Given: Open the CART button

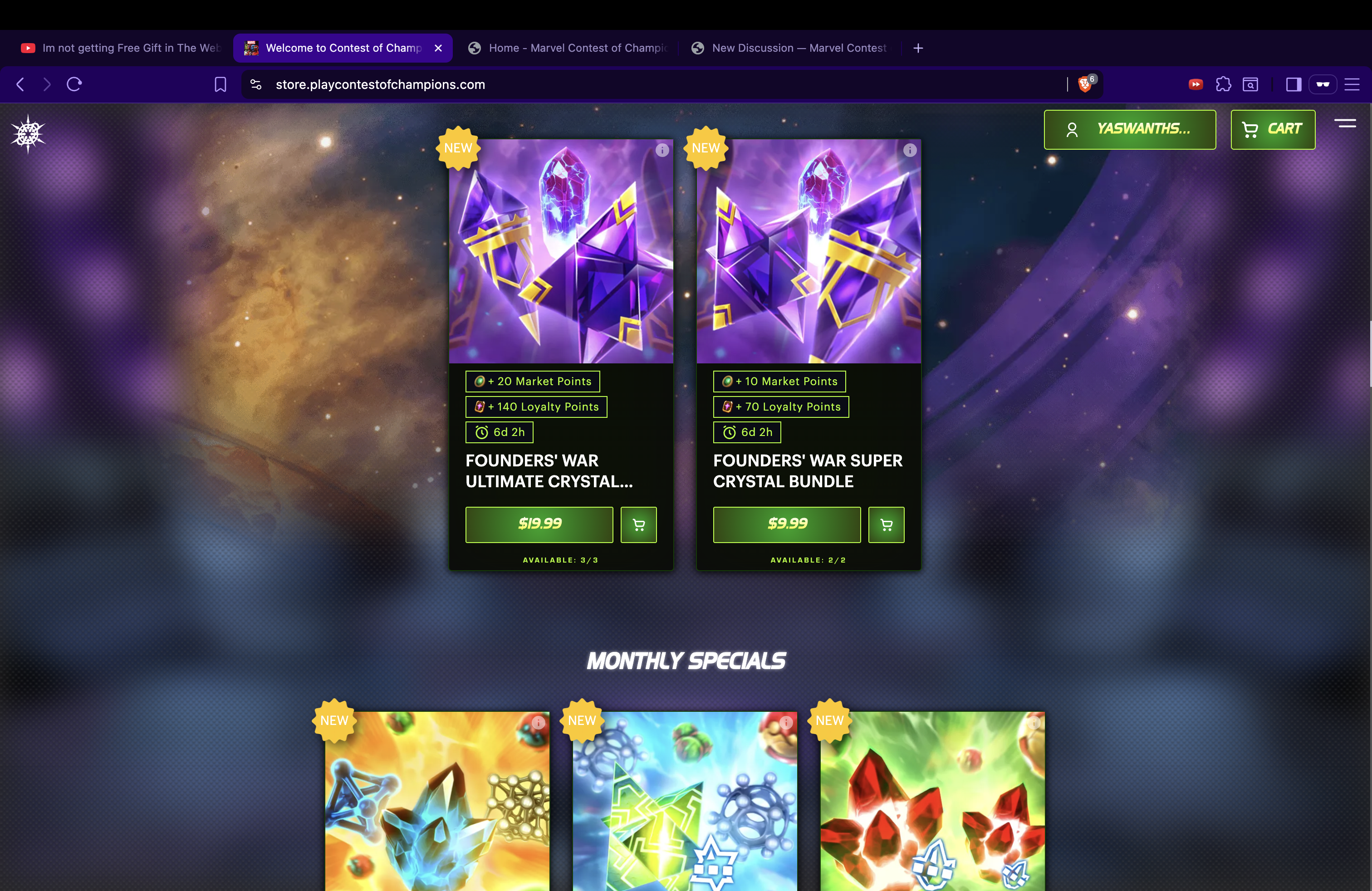Looking at the screenshot, I should [x=1273, y=129].
